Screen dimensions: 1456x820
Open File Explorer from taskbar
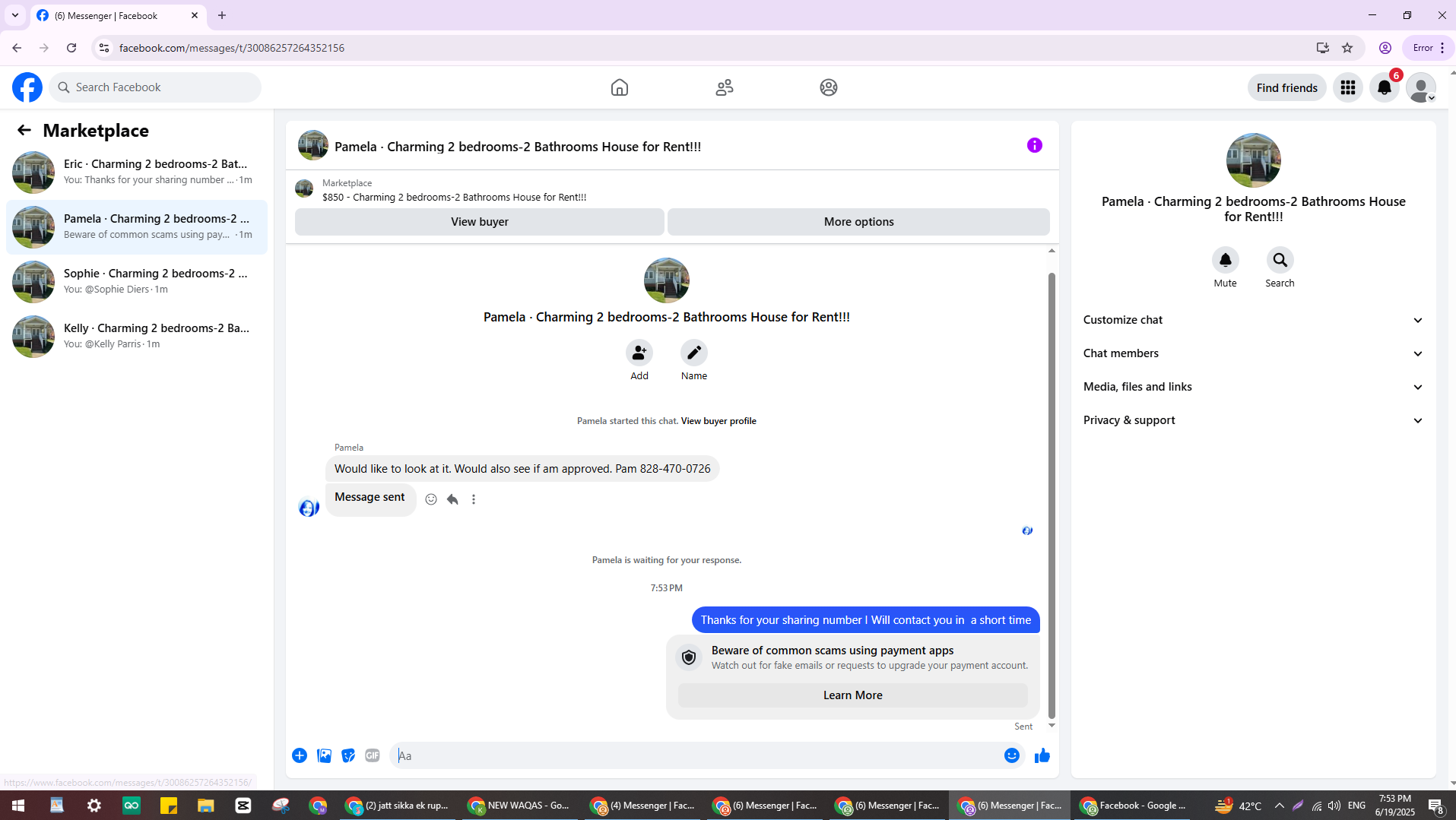click(206, 806)
